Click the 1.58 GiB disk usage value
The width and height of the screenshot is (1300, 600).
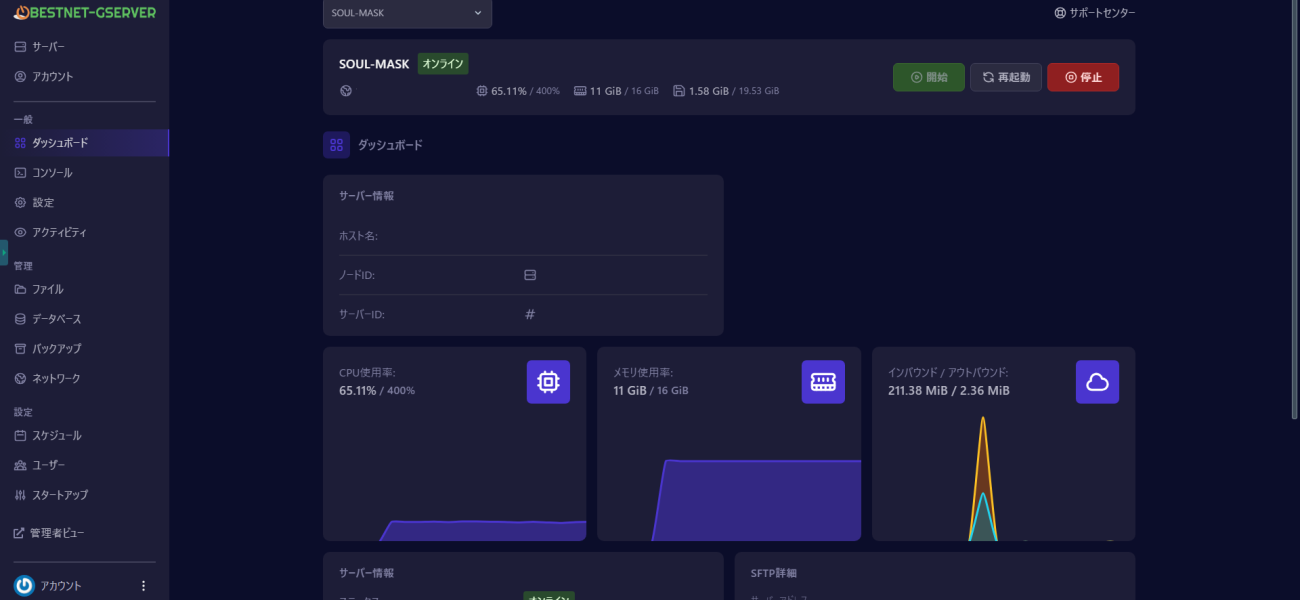[709, 91]
